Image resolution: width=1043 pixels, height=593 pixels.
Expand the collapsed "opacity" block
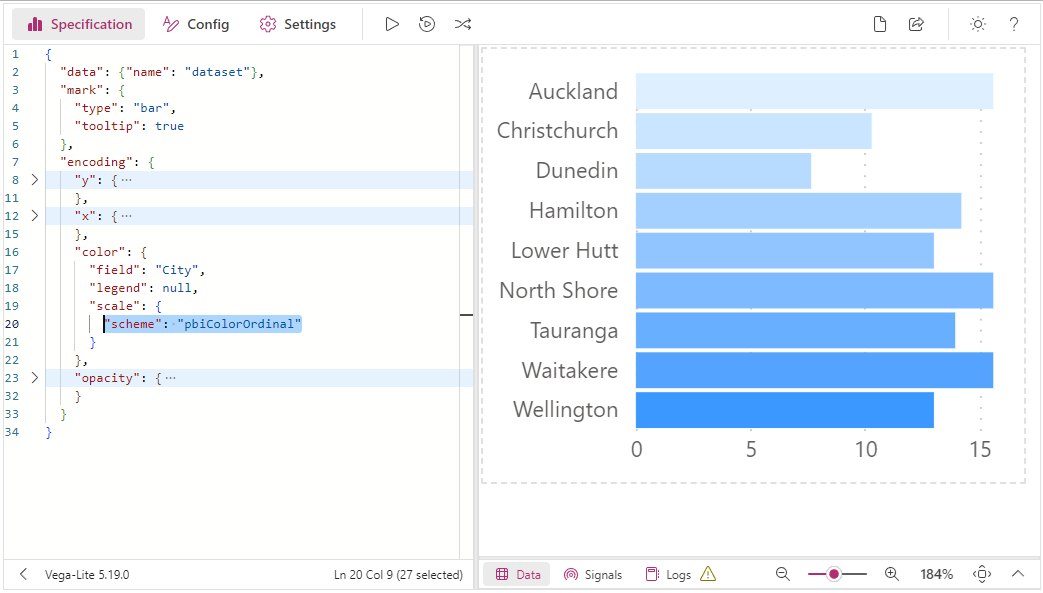[x=35, y=378]
